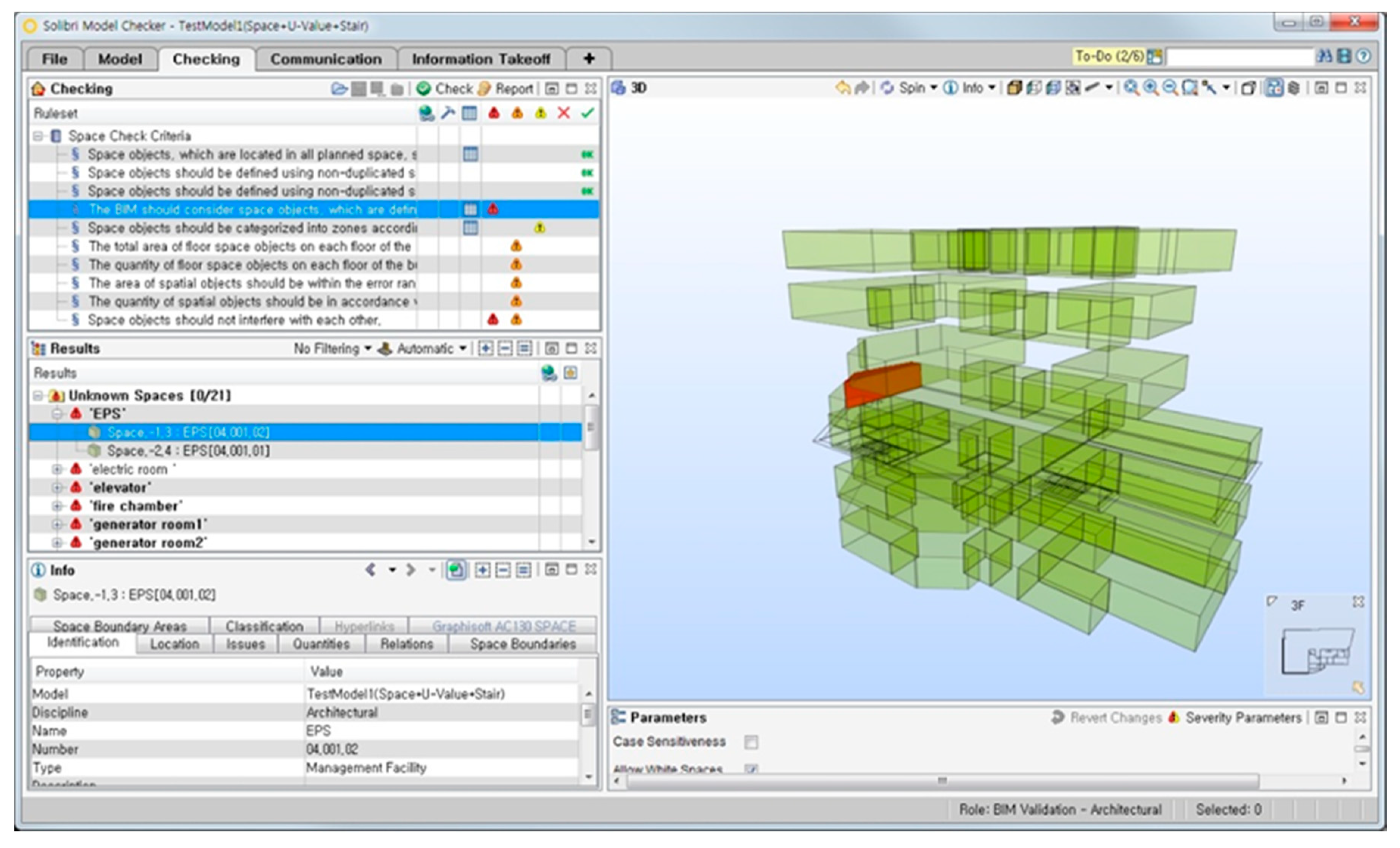Screen dimensions: 1400x848
Task: Switch to the Communication tab
Action: (326, 59)
